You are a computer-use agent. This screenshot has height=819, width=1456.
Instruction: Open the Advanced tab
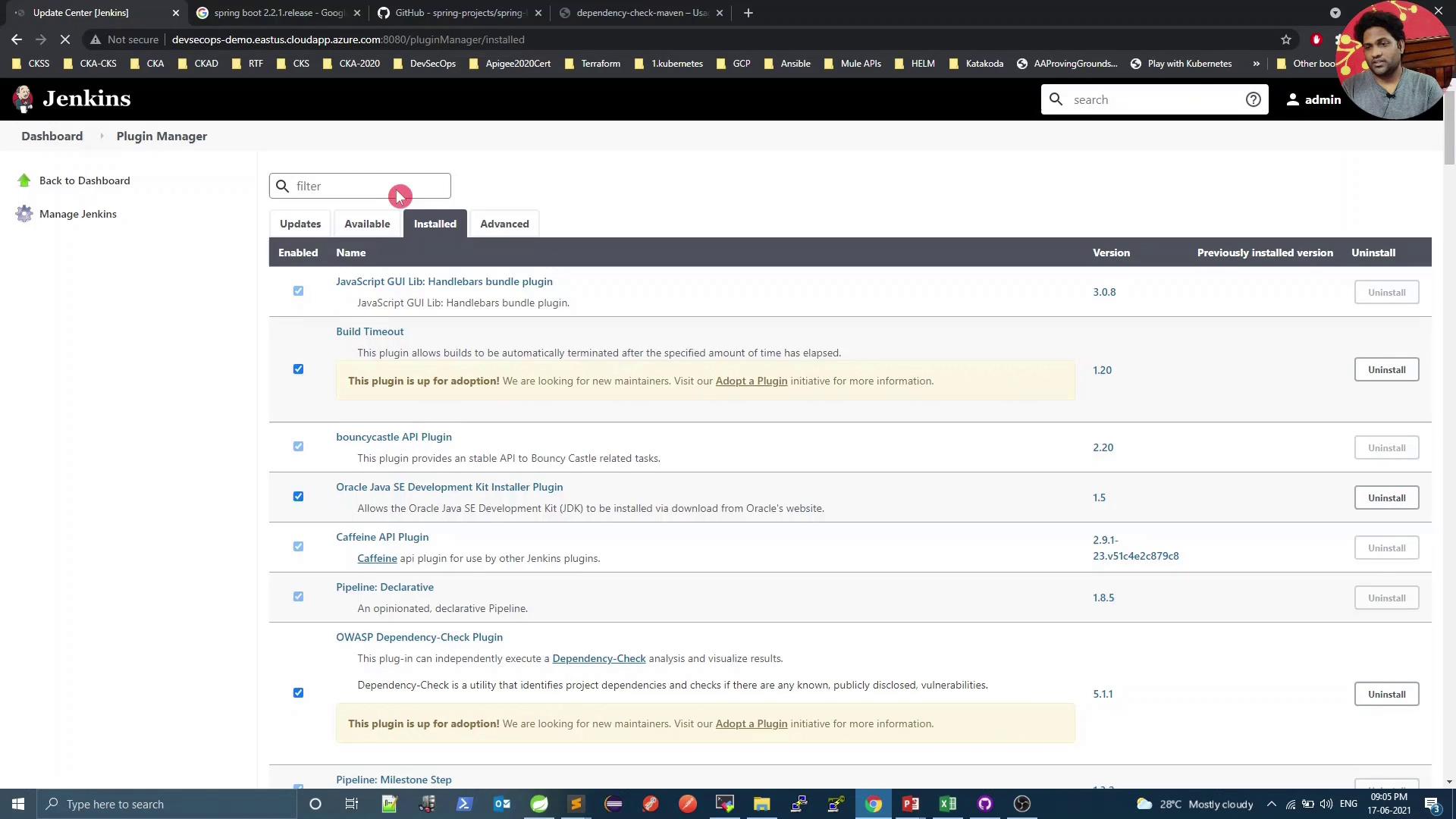[504, 224]
